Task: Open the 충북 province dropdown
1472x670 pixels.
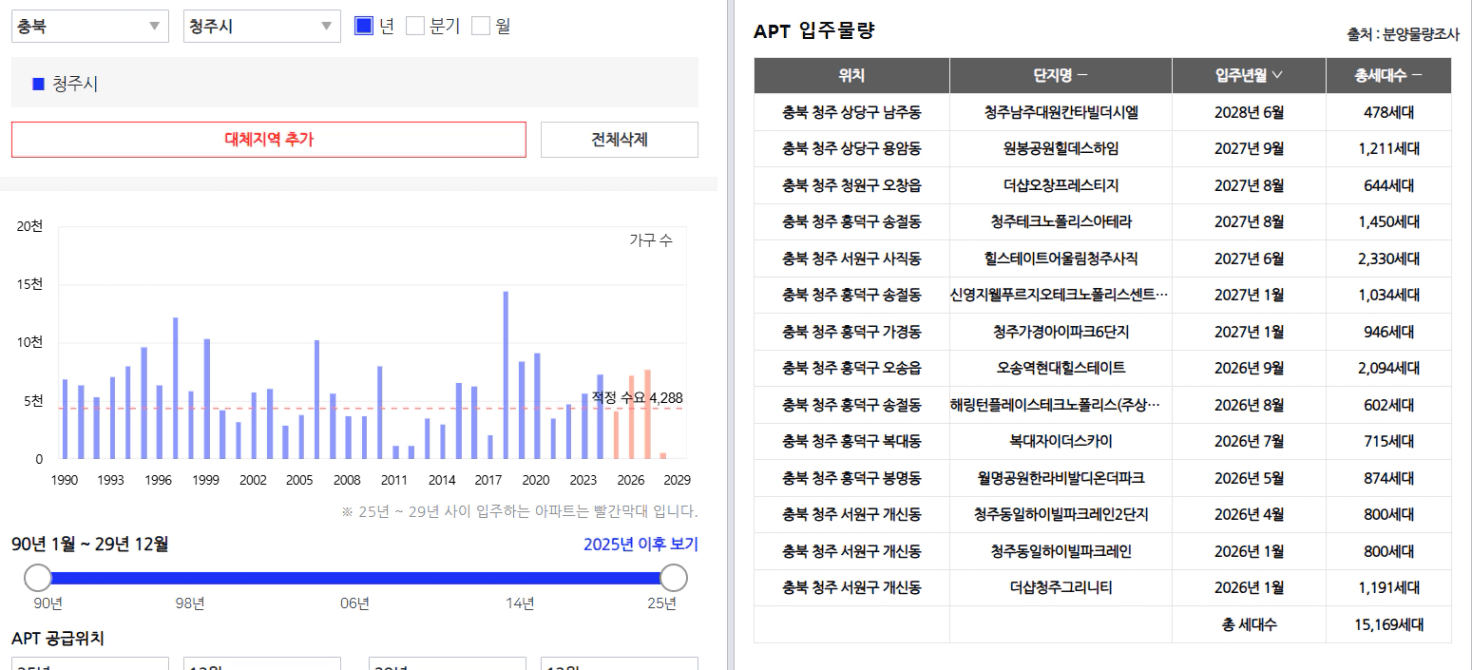Action: 90,27
